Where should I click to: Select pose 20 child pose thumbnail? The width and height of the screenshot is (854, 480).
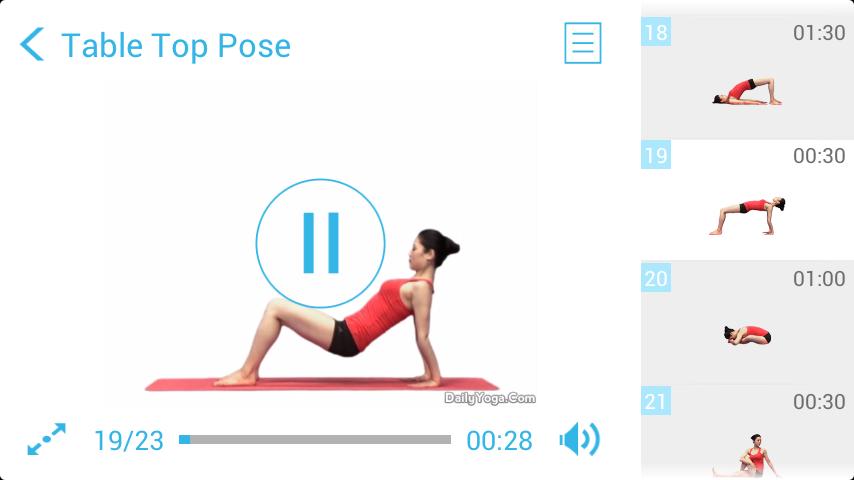coord(747,323)
